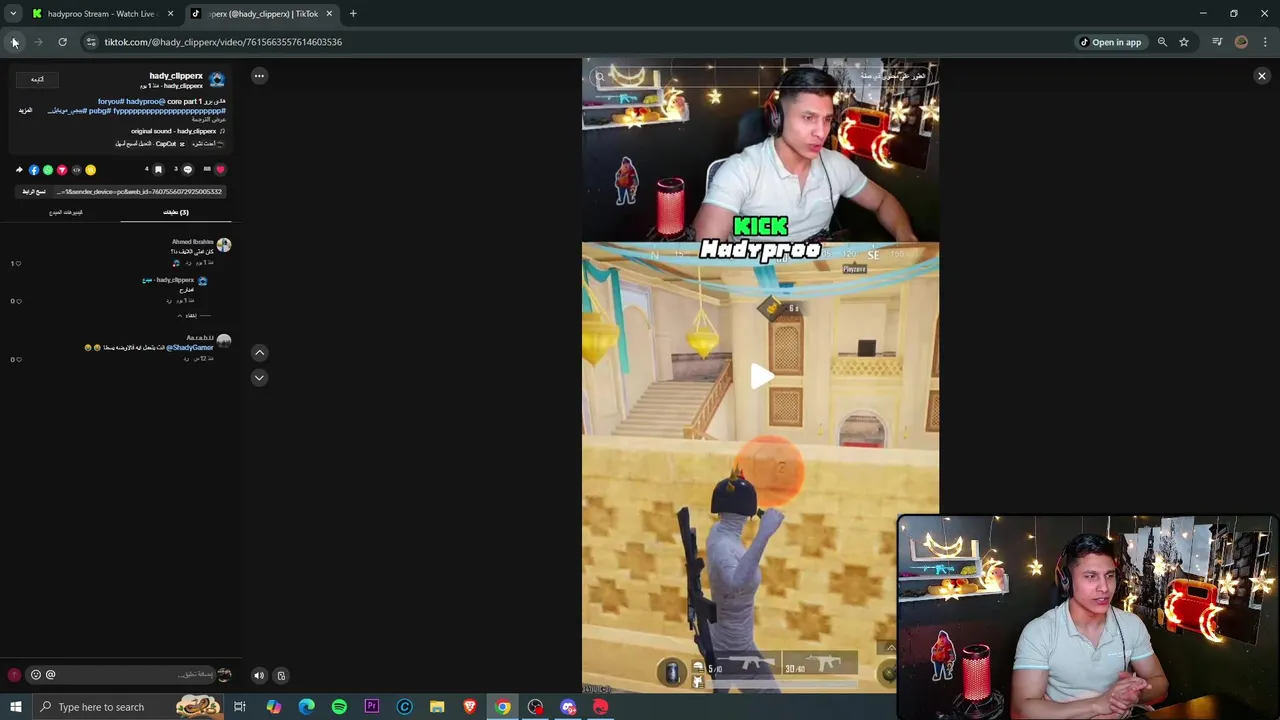Image resolution: width=1280 pixels, height=720 pixels.
Task: Bookmark this page with the star icon
Action: point(1184,42)
